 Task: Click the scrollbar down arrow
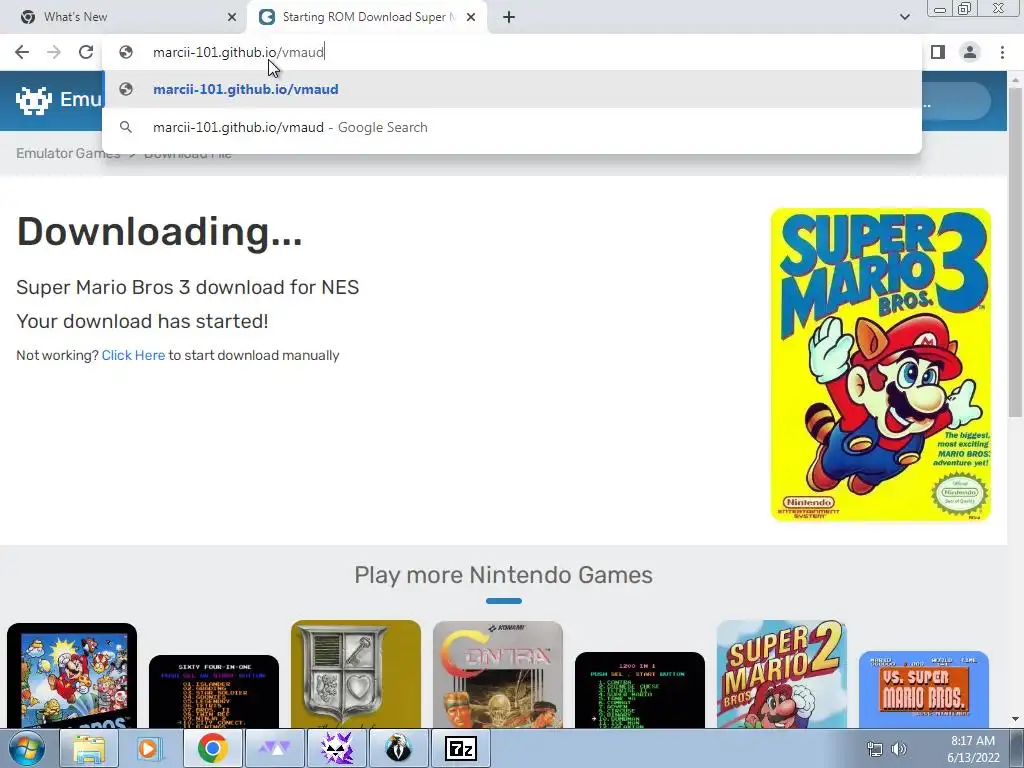tap(1015, 719)
